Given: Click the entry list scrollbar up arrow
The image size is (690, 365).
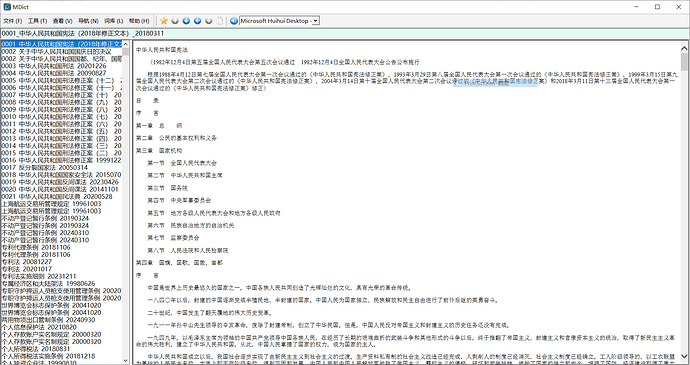Looking at the screenshot, I should [x=126, y=44].
